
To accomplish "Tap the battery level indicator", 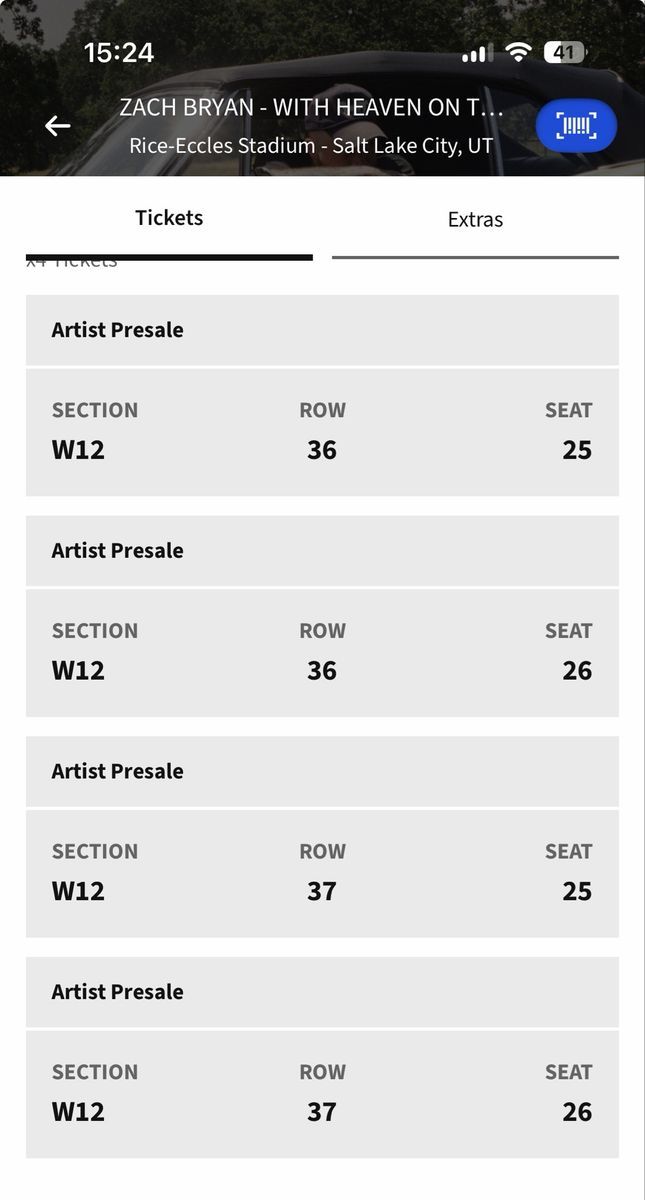I will point(566,53).
